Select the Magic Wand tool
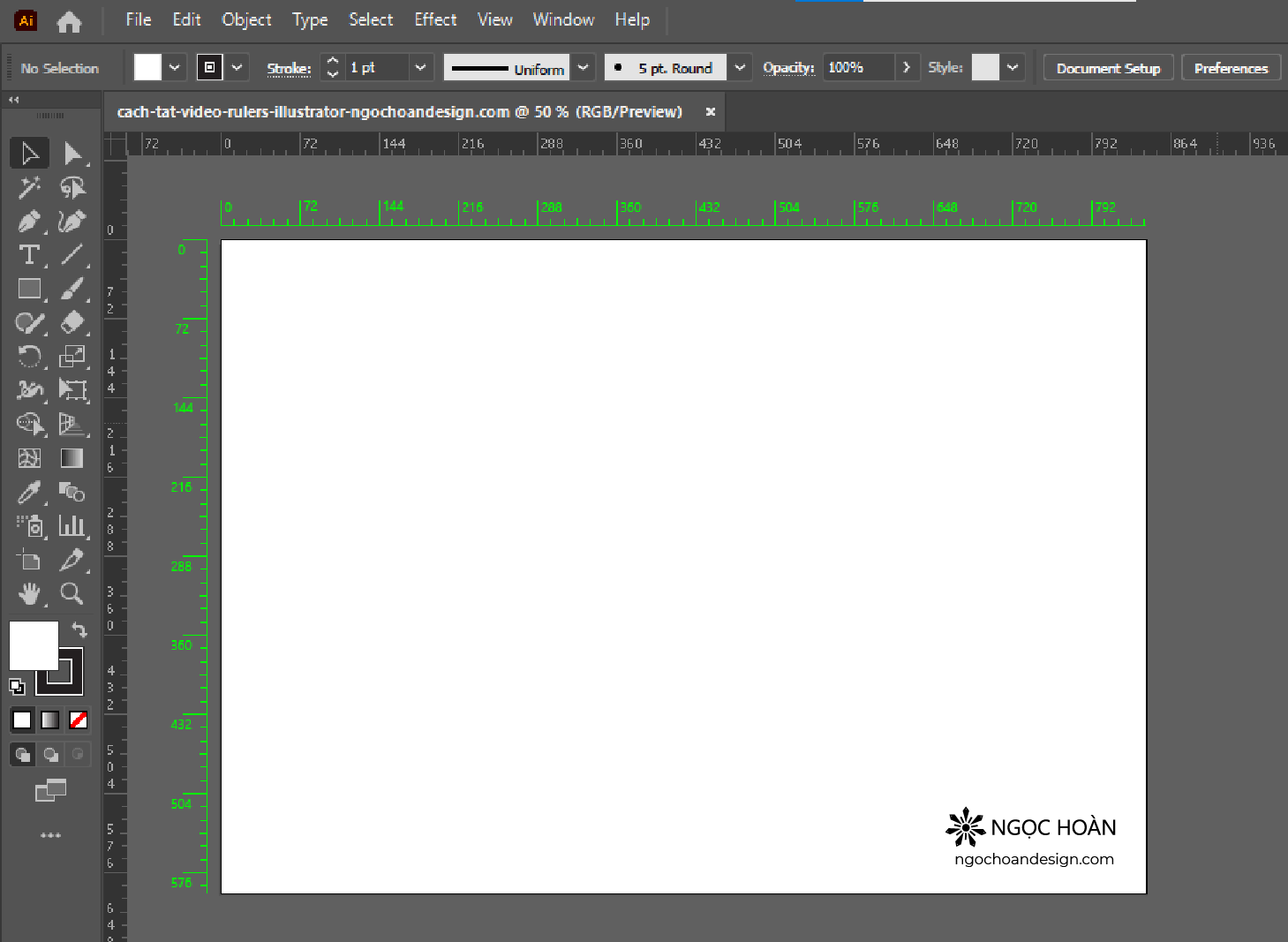 coord(29,187)
